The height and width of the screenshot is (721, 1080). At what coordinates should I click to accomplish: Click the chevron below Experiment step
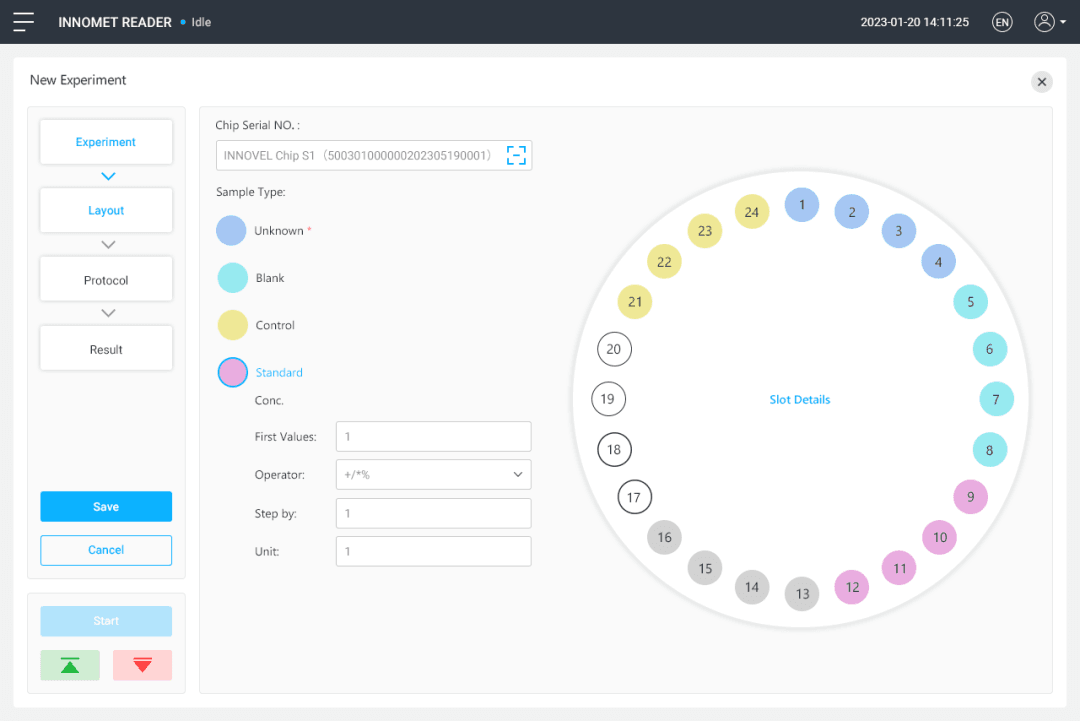(108, 176)
